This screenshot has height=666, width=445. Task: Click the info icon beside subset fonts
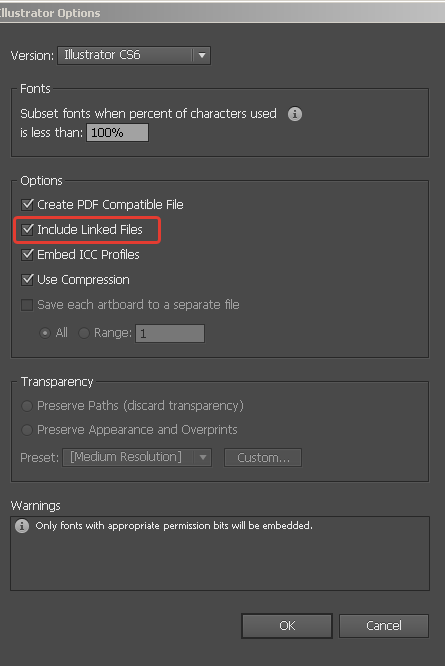(x=295, y=114)
